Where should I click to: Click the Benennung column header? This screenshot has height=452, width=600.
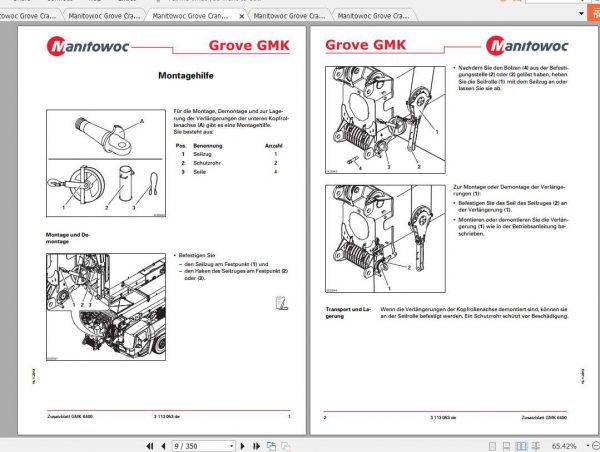coord(208,146)
